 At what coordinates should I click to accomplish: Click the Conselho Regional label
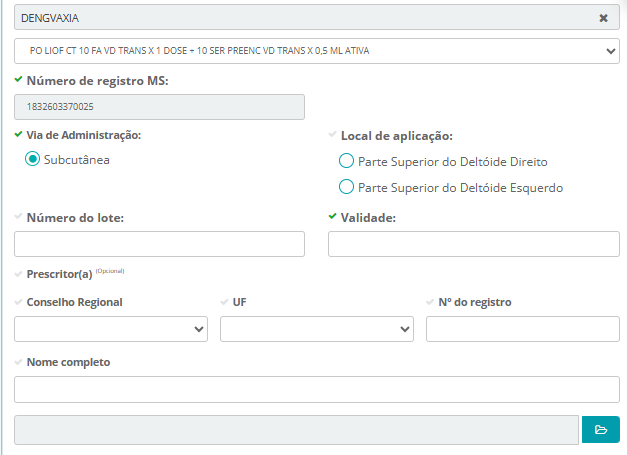[x=74, y=302]
